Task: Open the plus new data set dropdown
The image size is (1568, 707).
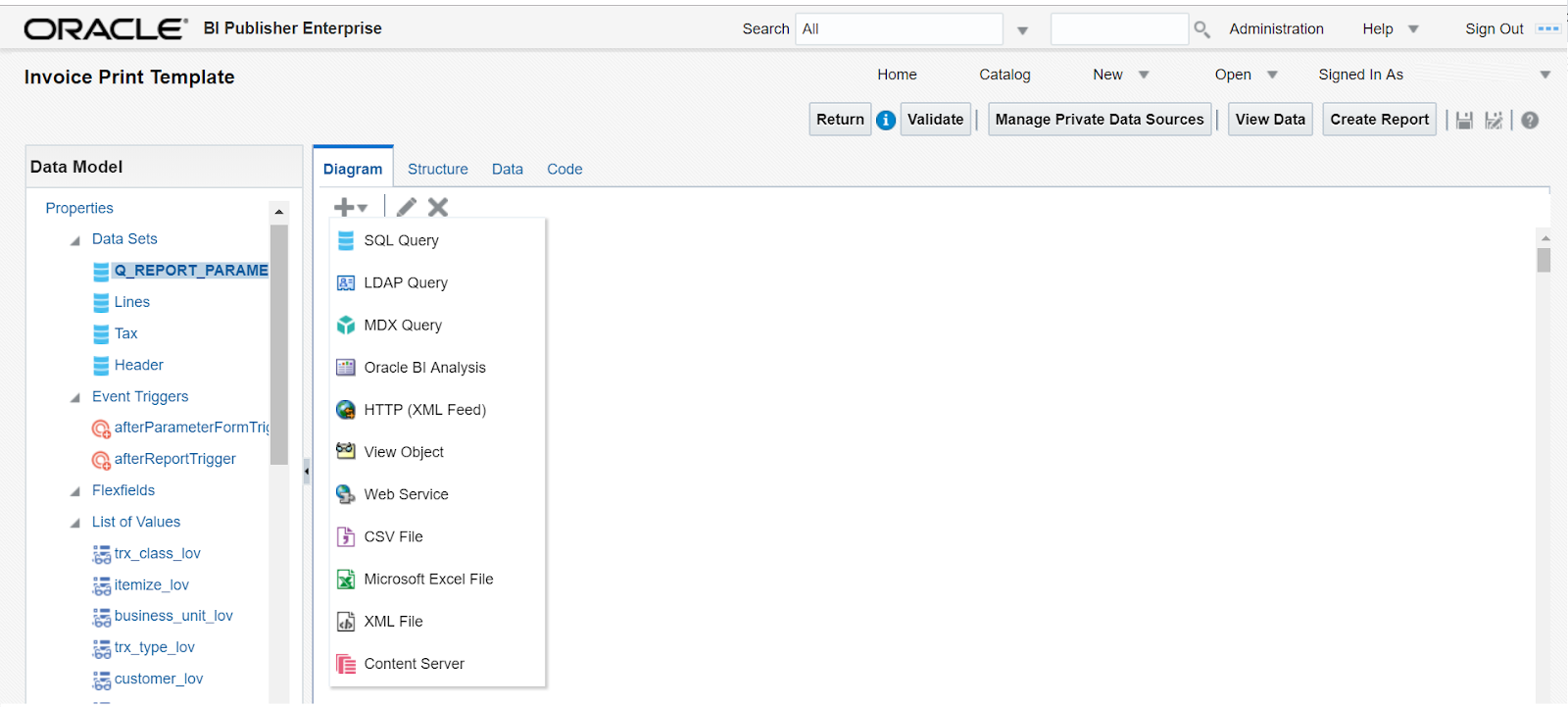Action: pyautogui.click(x=350, y=207)
